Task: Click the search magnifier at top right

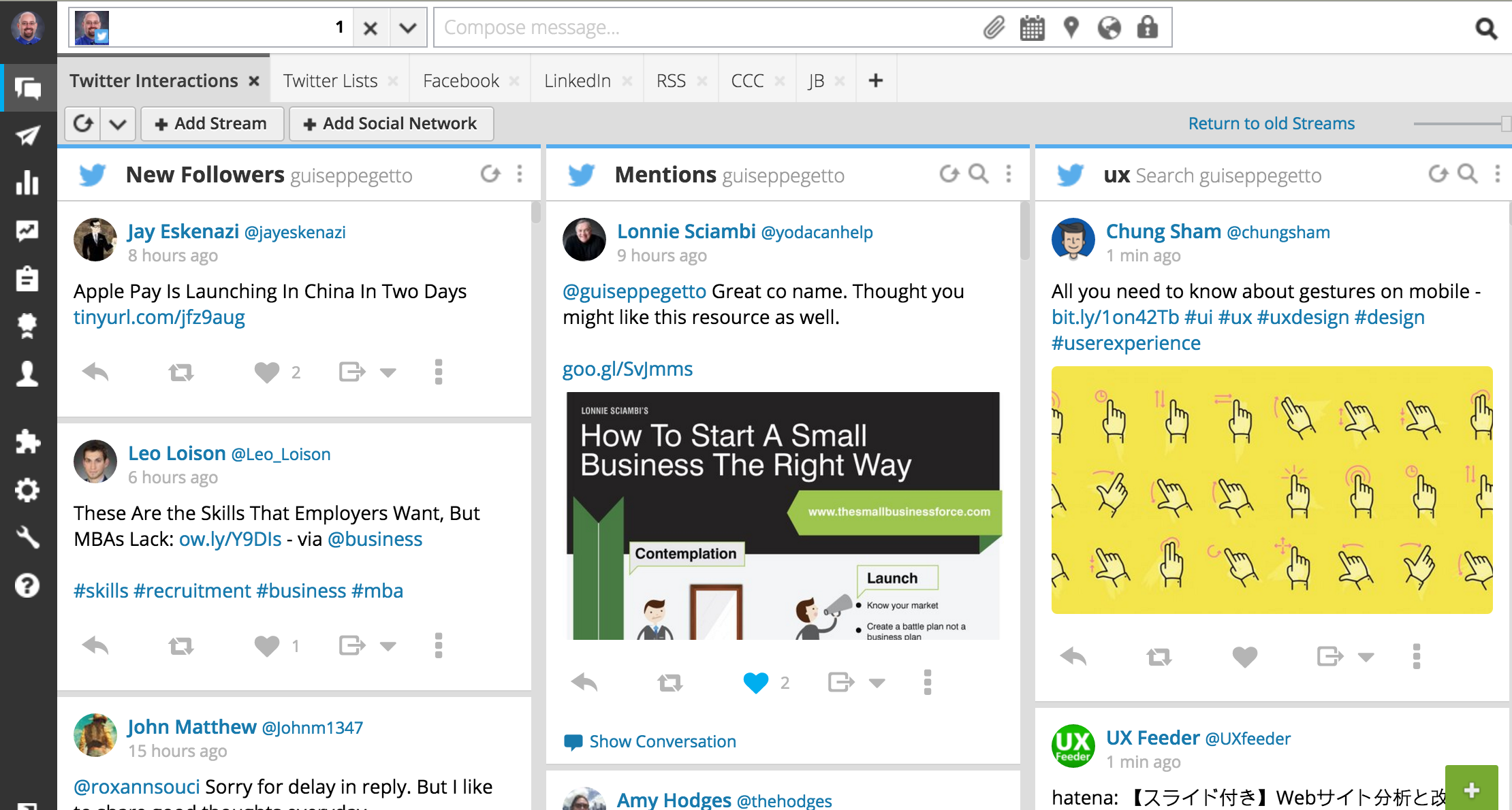Action: (1486, 28)
